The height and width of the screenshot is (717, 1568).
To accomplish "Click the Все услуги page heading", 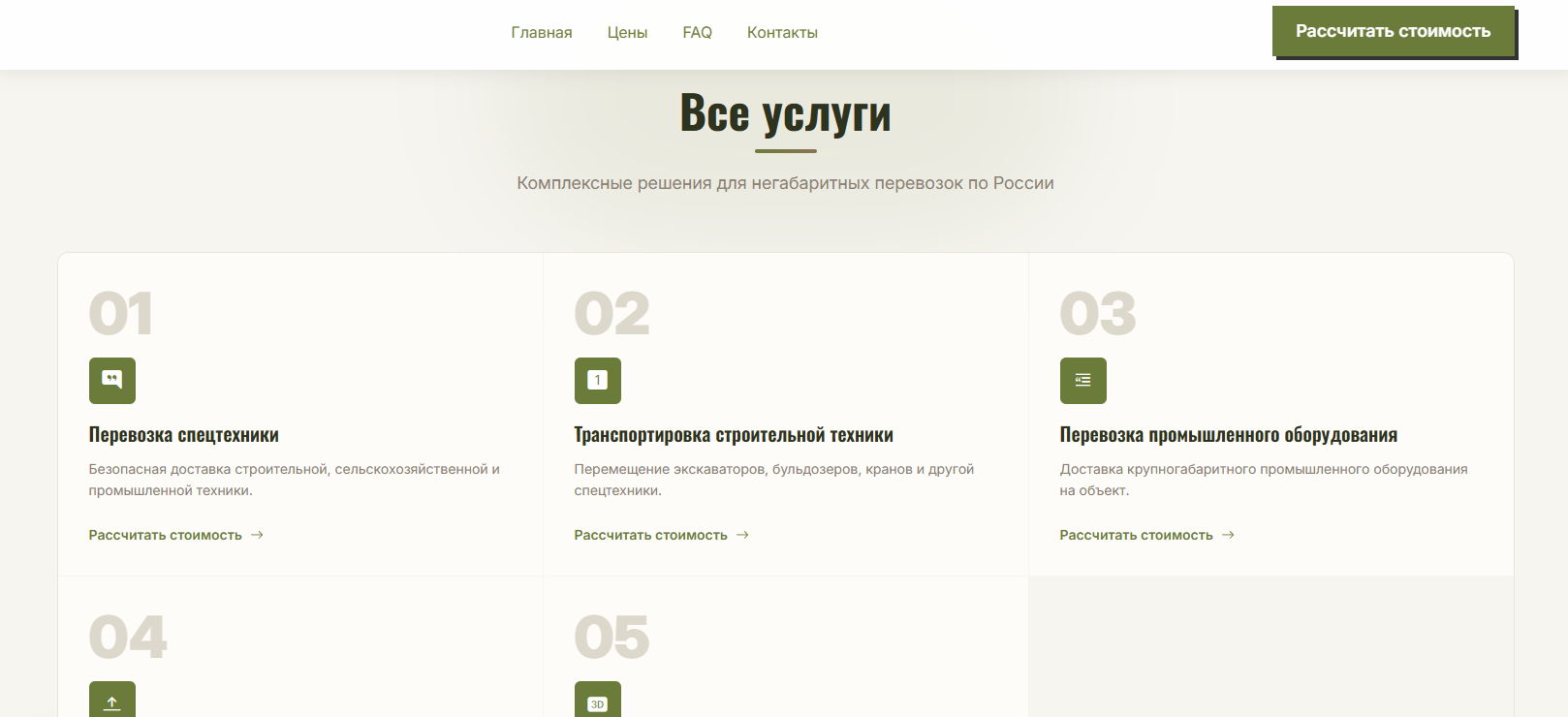I will [x=785, y=113].
